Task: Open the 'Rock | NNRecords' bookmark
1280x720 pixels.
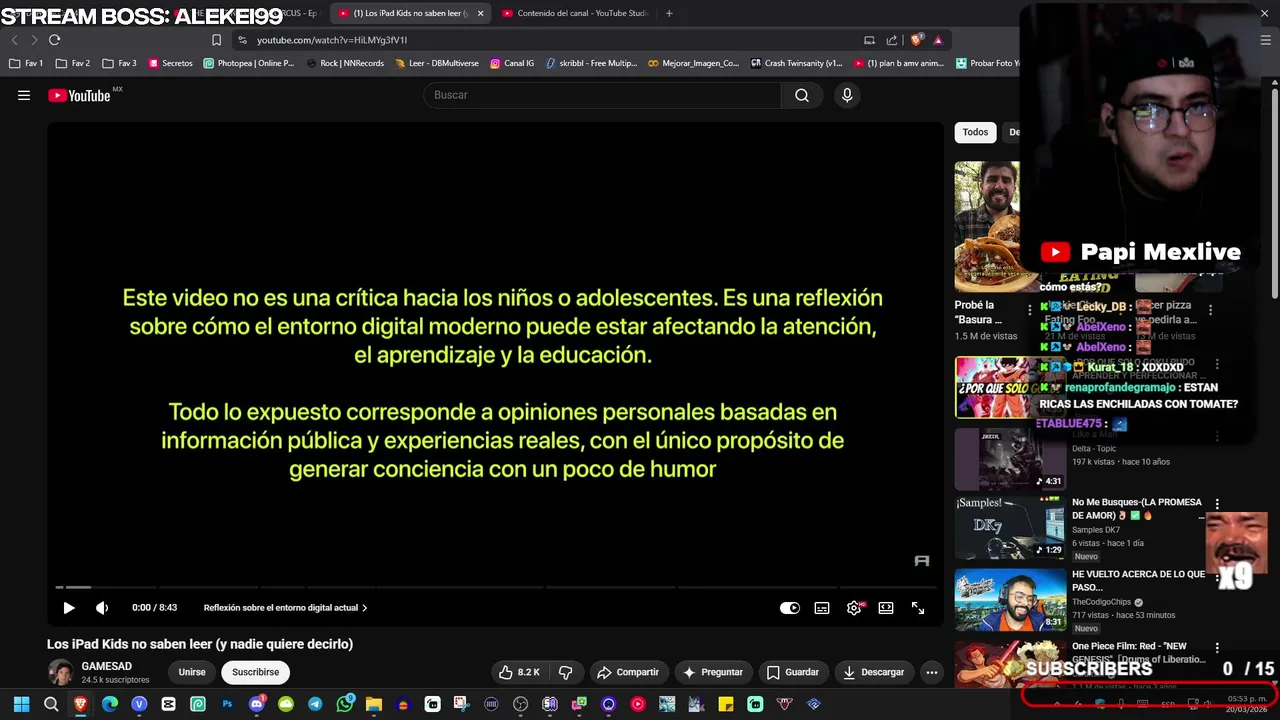Action: (345, 63)
